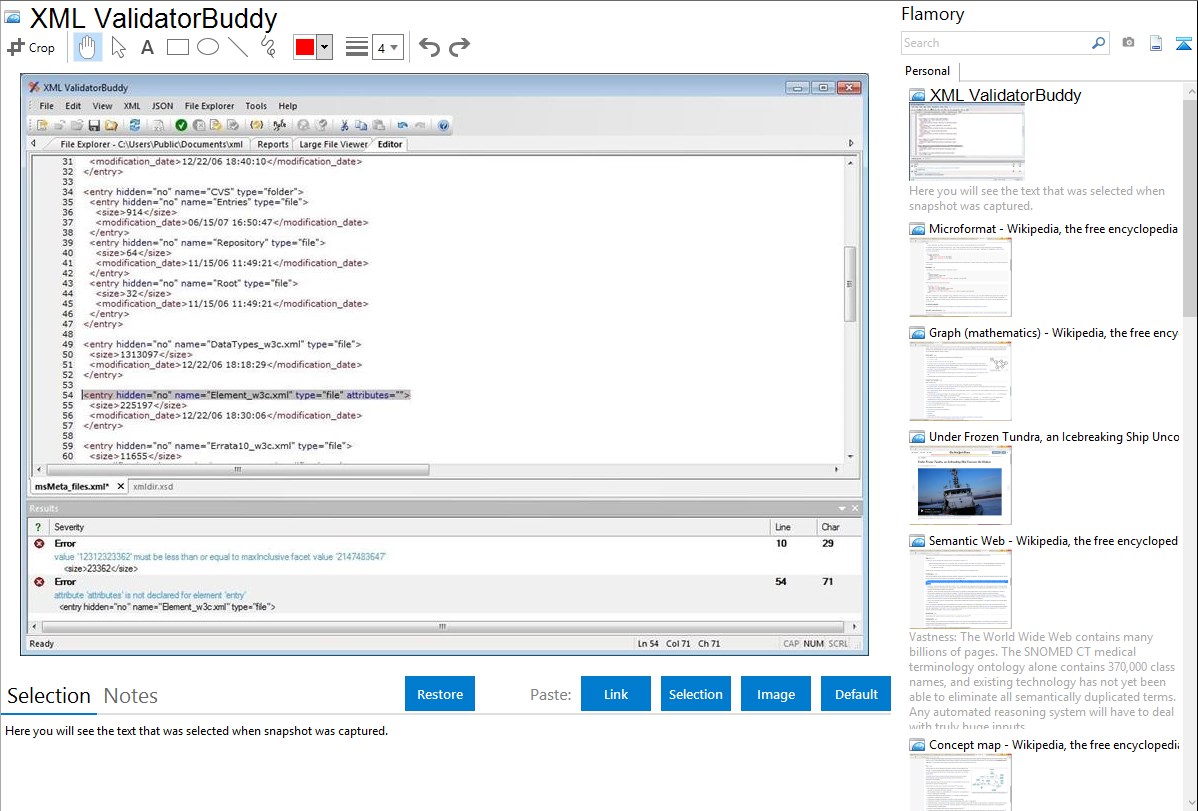1198x811 pixels.
Task: Redo the annotation
Action: [x=459, y=47]
